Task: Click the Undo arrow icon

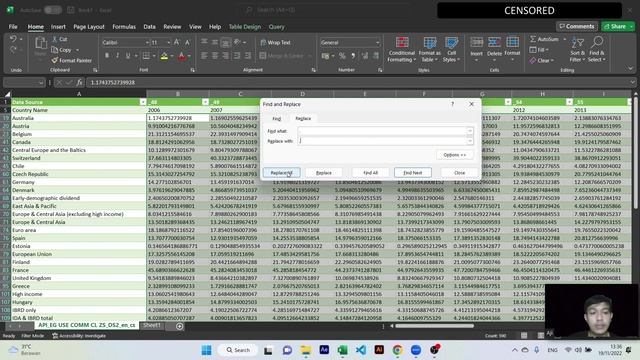Action: 13,39
